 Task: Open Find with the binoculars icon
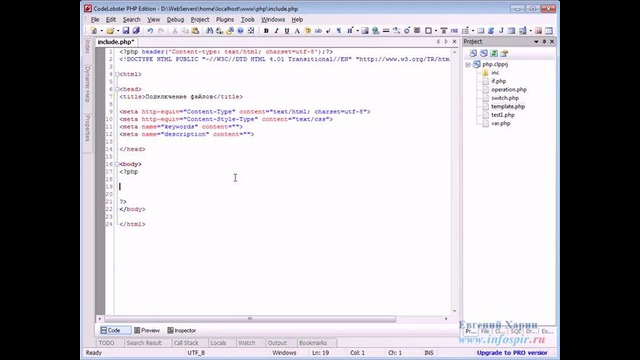click(209, 31)
